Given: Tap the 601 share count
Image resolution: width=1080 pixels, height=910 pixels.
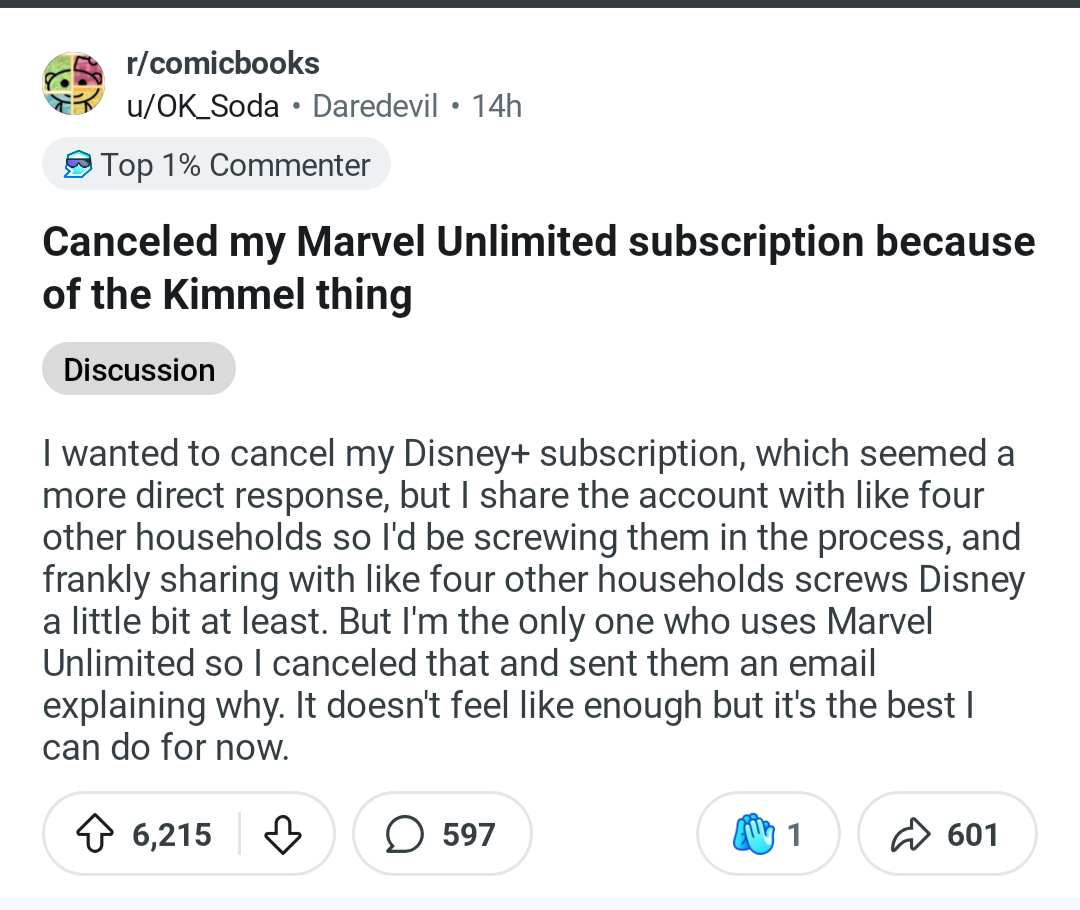Looking at the screenshot, I should (973, 834).
